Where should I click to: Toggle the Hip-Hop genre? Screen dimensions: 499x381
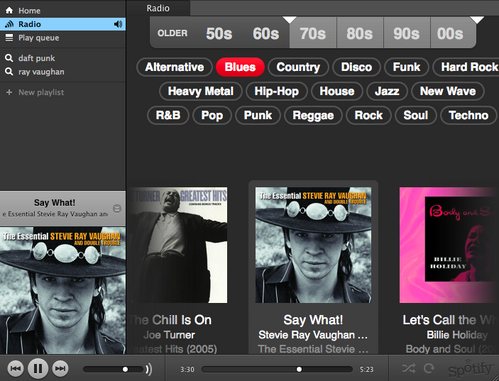276,91
